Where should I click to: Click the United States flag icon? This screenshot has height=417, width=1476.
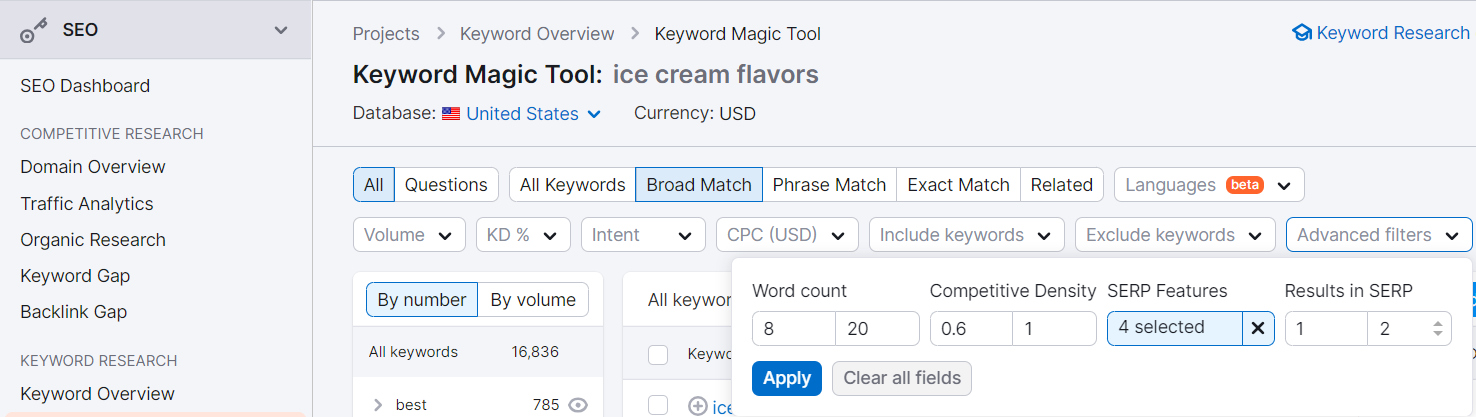451,114
